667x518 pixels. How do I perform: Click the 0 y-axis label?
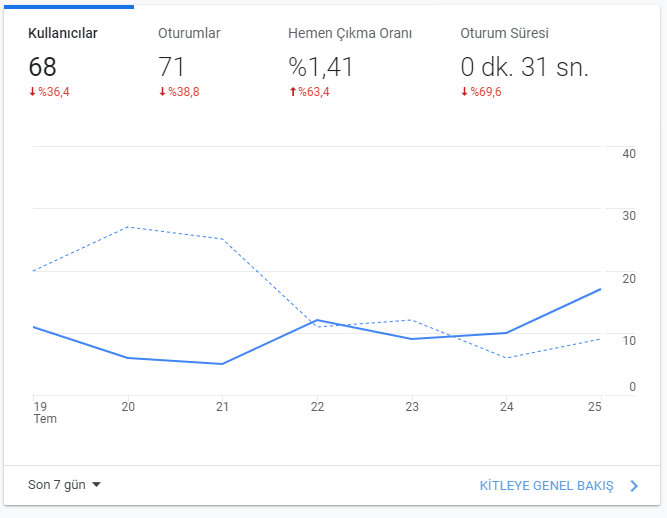coord(633,387)
